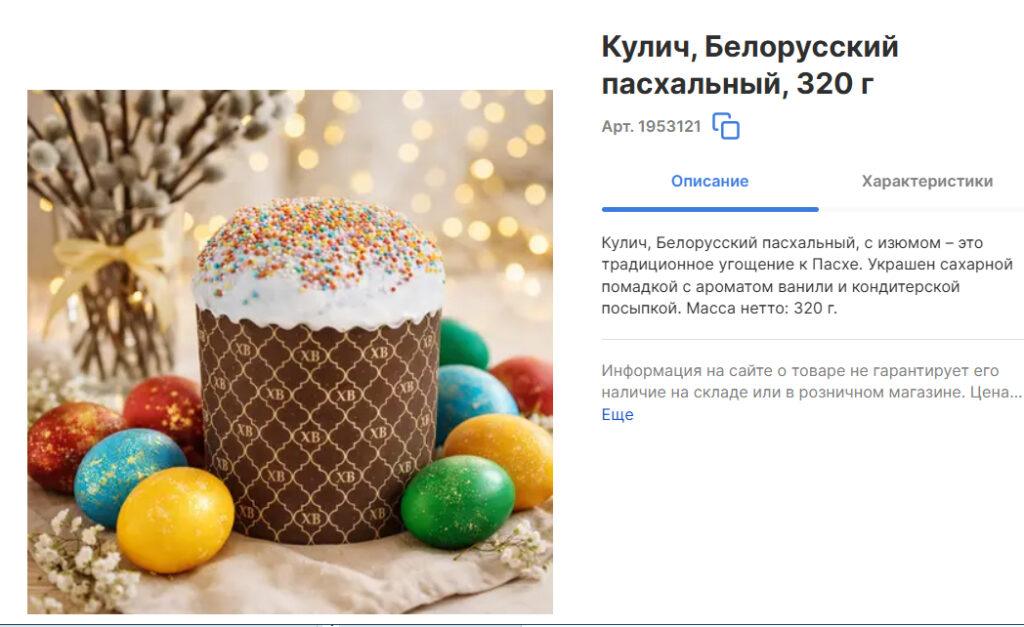Click the title Кулич, Белорусский пасхальный
Screen dimensions: 1024x627
(x=750, y=65)
